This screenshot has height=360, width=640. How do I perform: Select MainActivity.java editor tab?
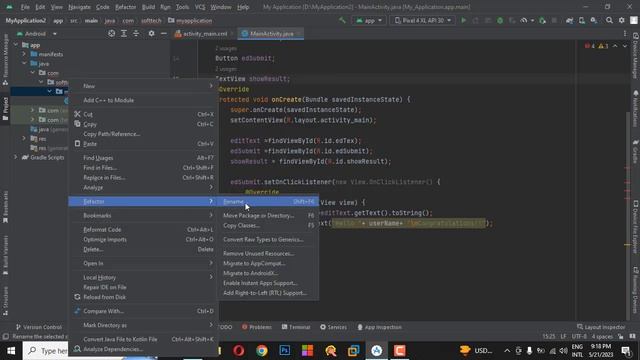click(271, 34)
